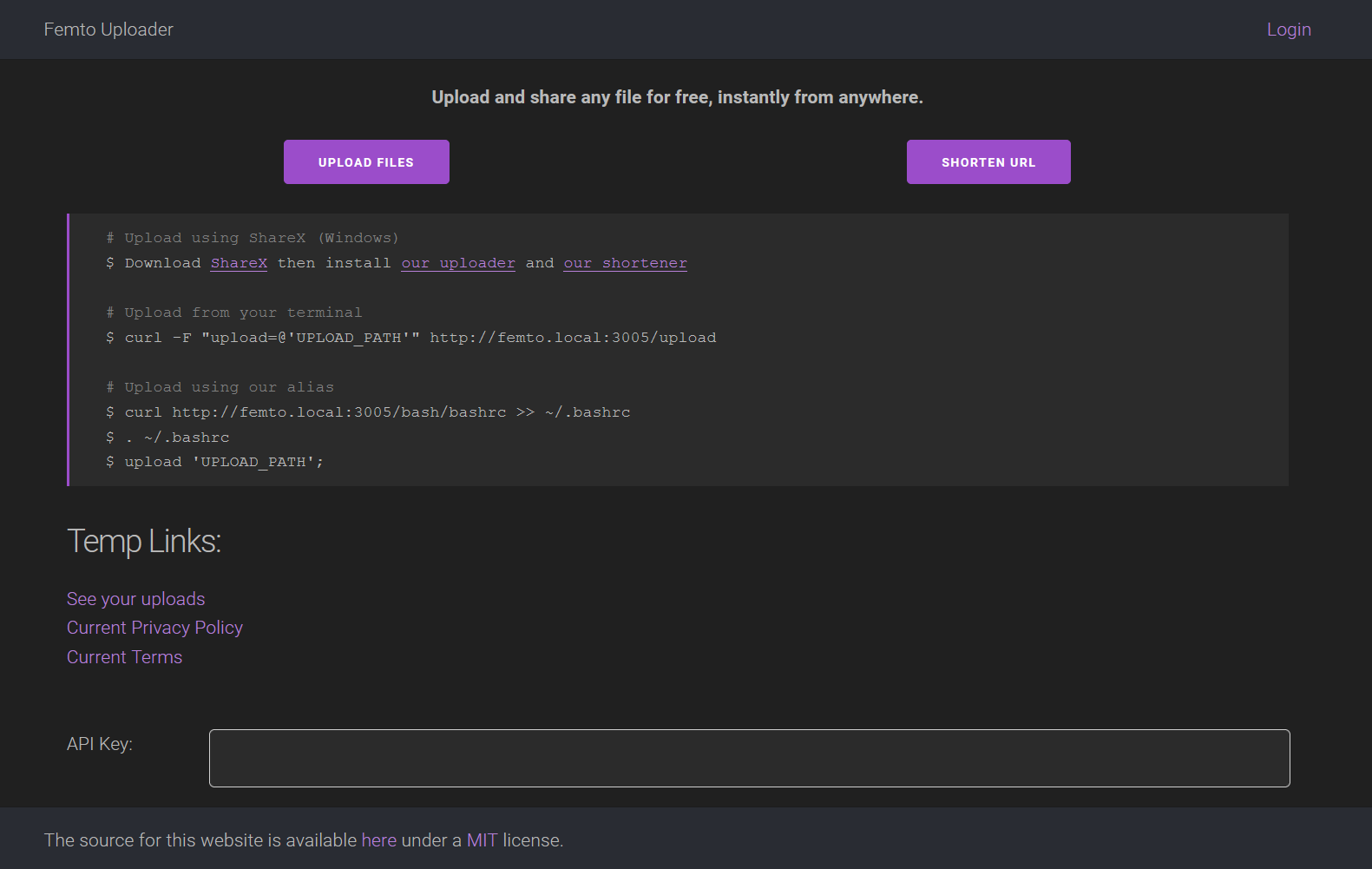Open the Login page

(1289, 30)
